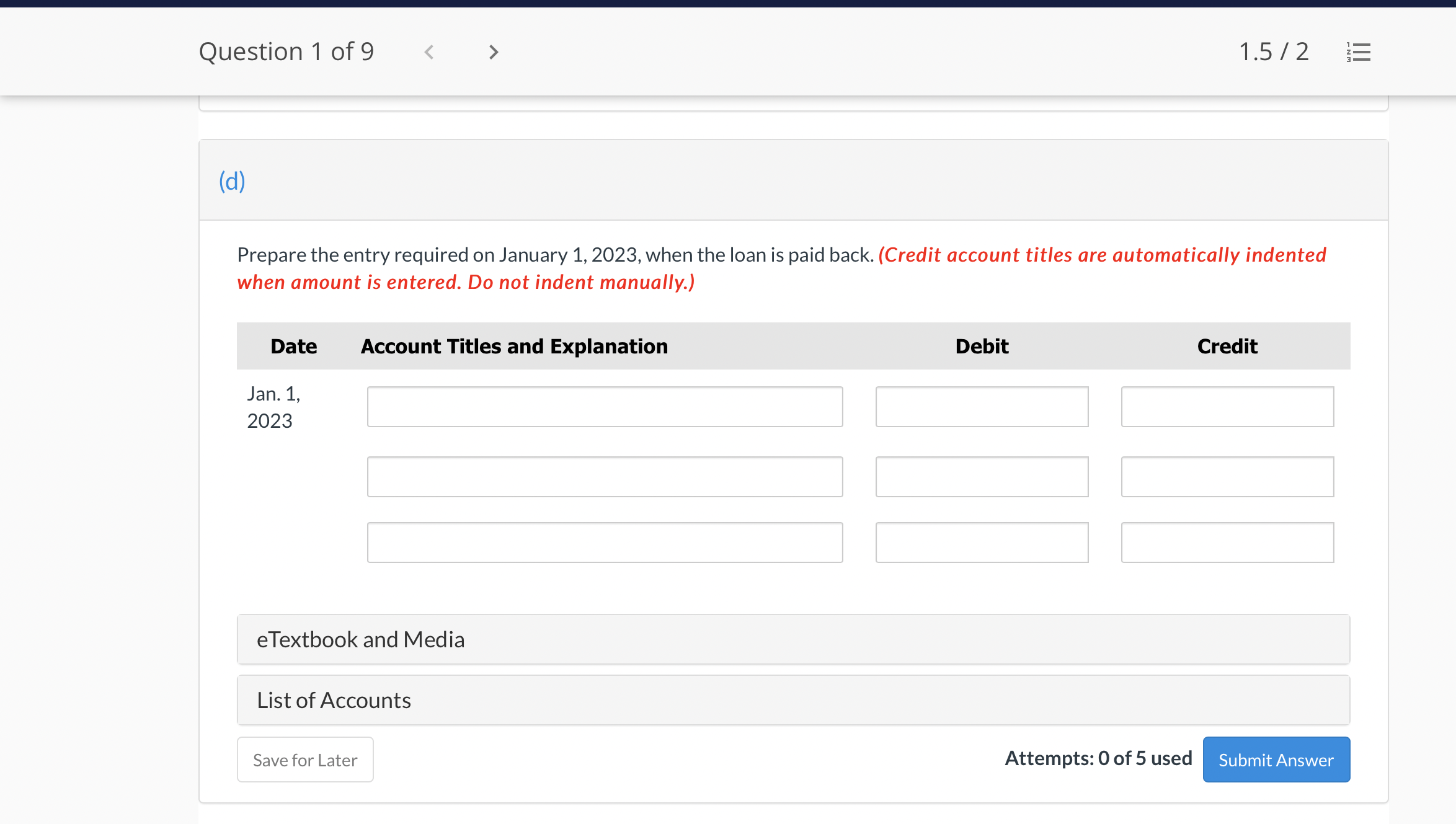
Task: Click Save for Later
Action: click(304, 760)
